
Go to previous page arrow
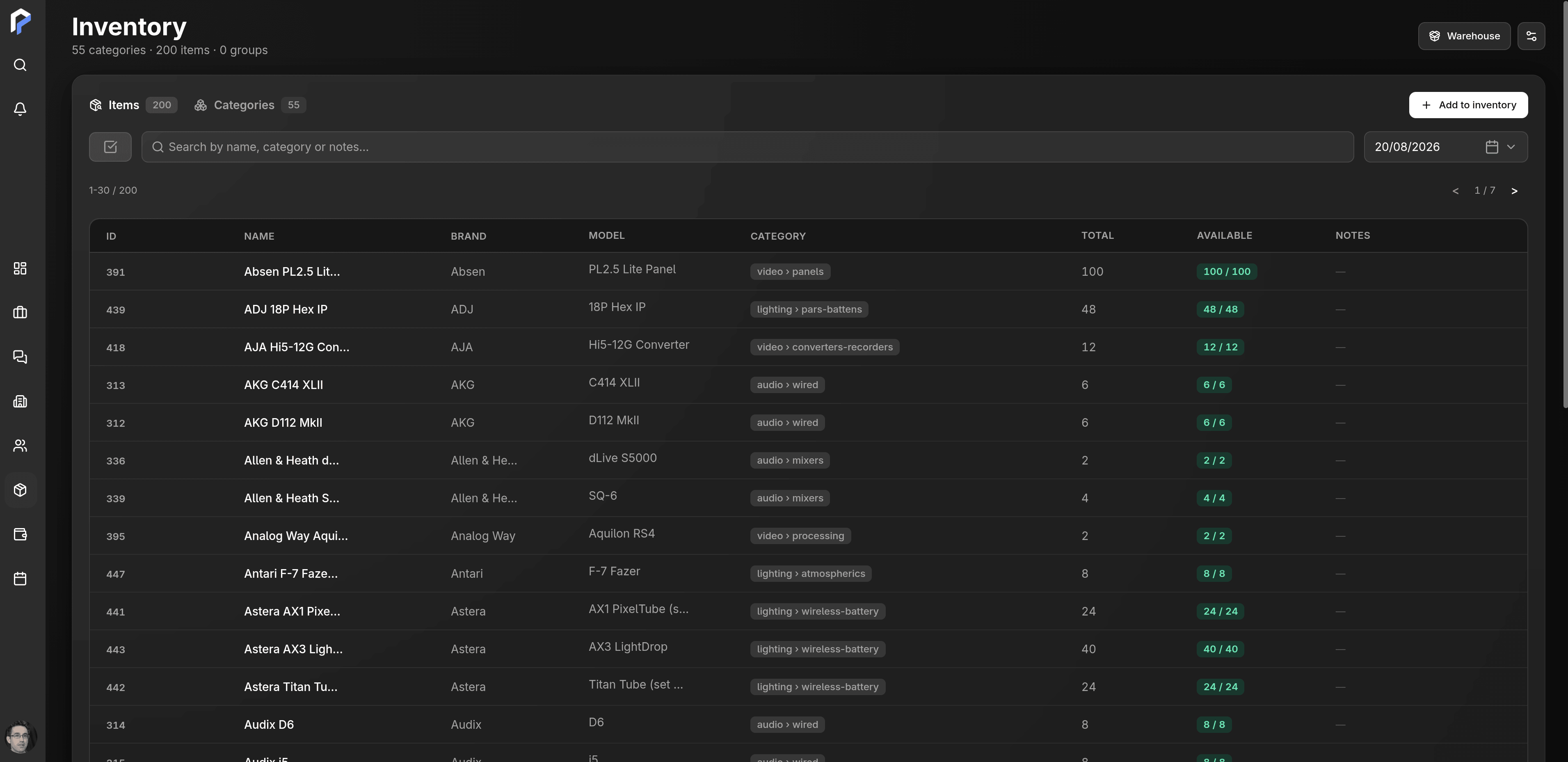pyautogui.click(x=1456, y=191)
